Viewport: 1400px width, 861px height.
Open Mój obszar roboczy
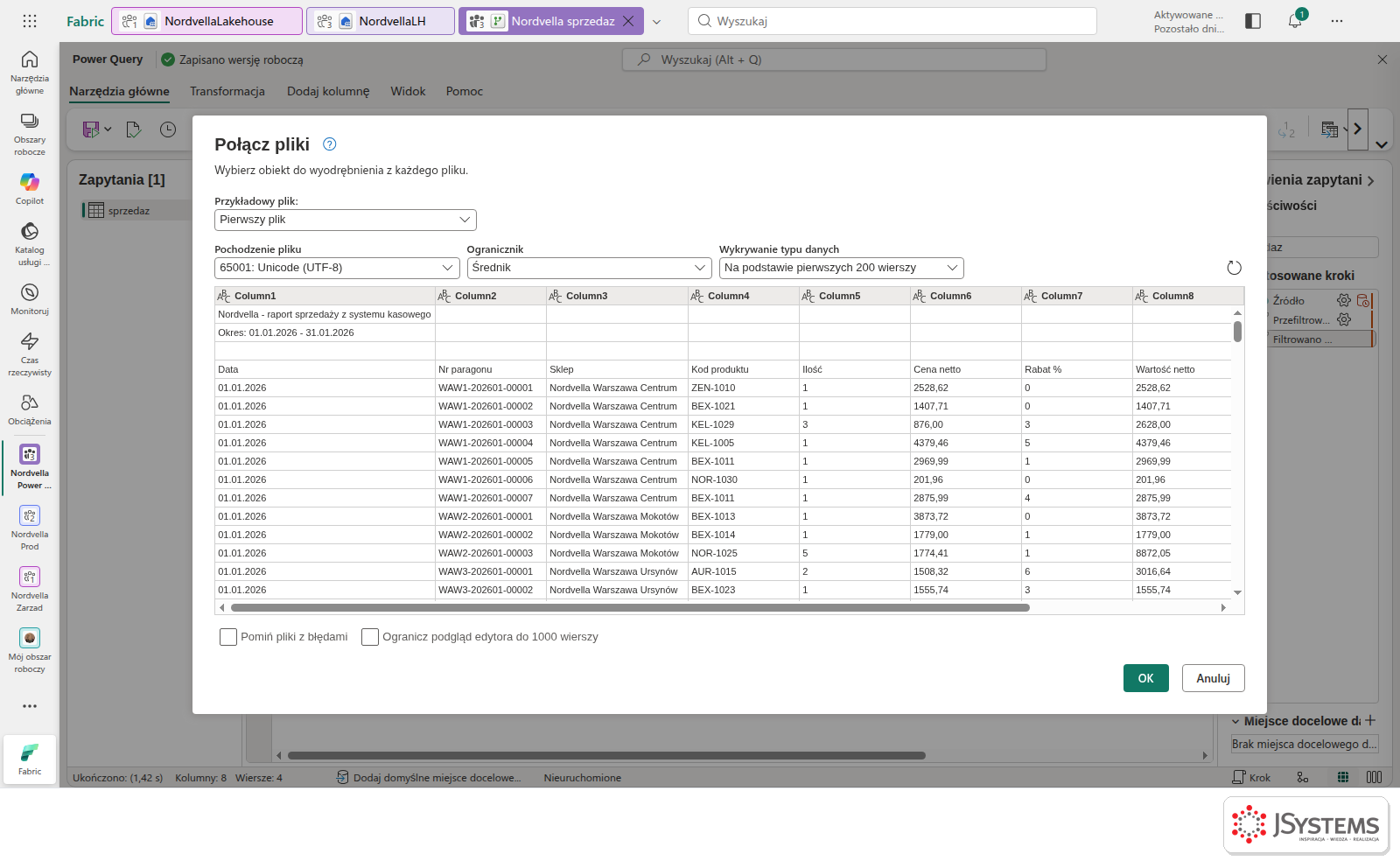(x=30, y=650)
